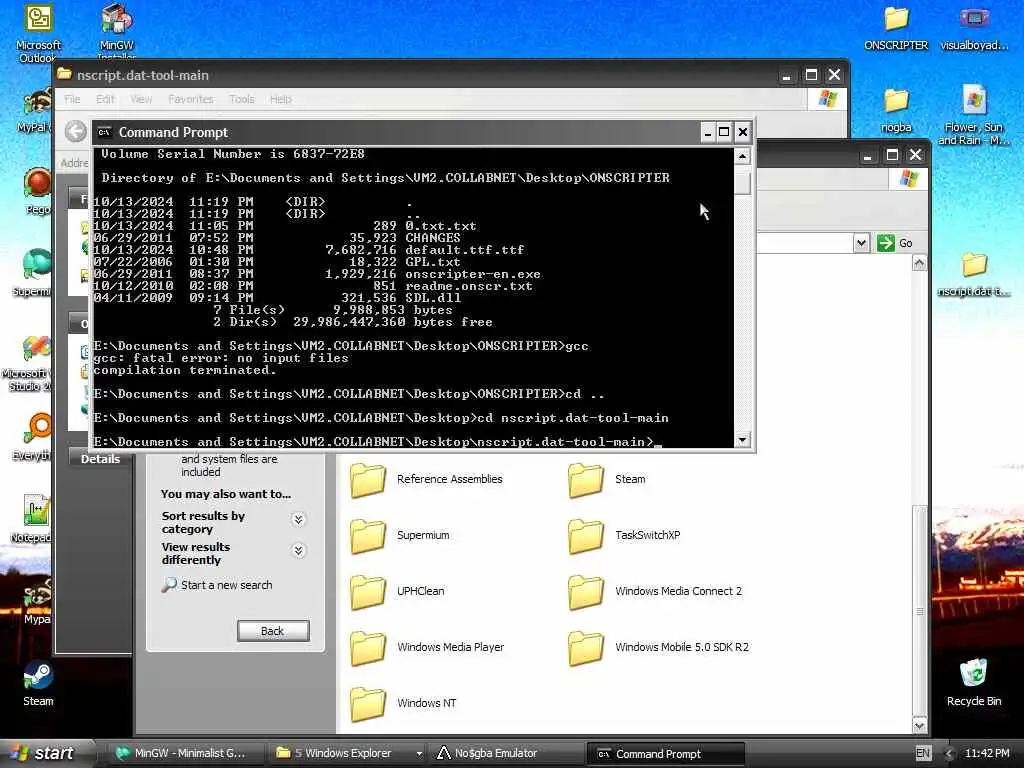
Task: Open the Windows Explorer taskbar group dropdown
Action: click(x=419, y=754)
